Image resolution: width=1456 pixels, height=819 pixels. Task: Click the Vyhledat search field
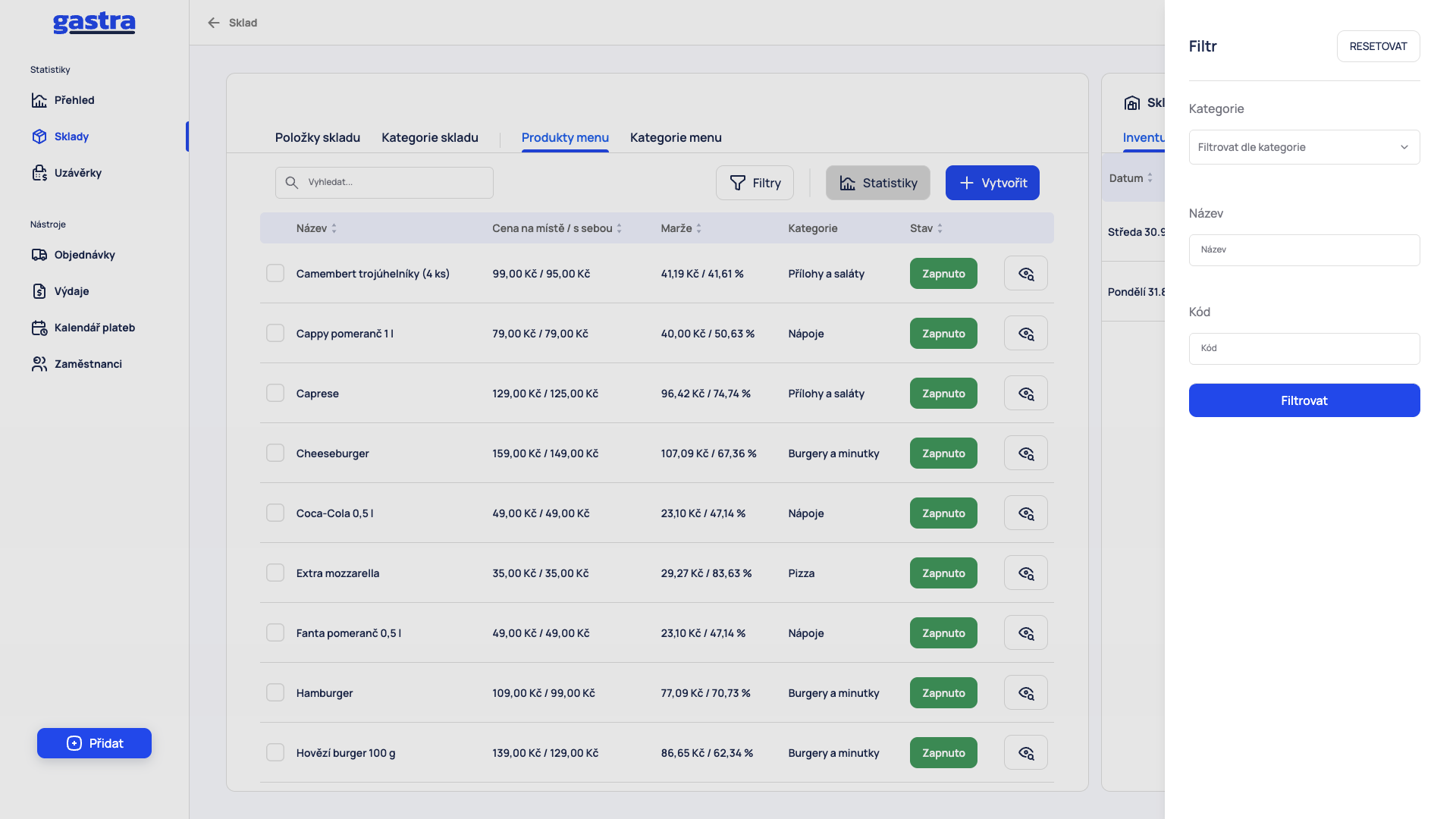tap(384, 183)
